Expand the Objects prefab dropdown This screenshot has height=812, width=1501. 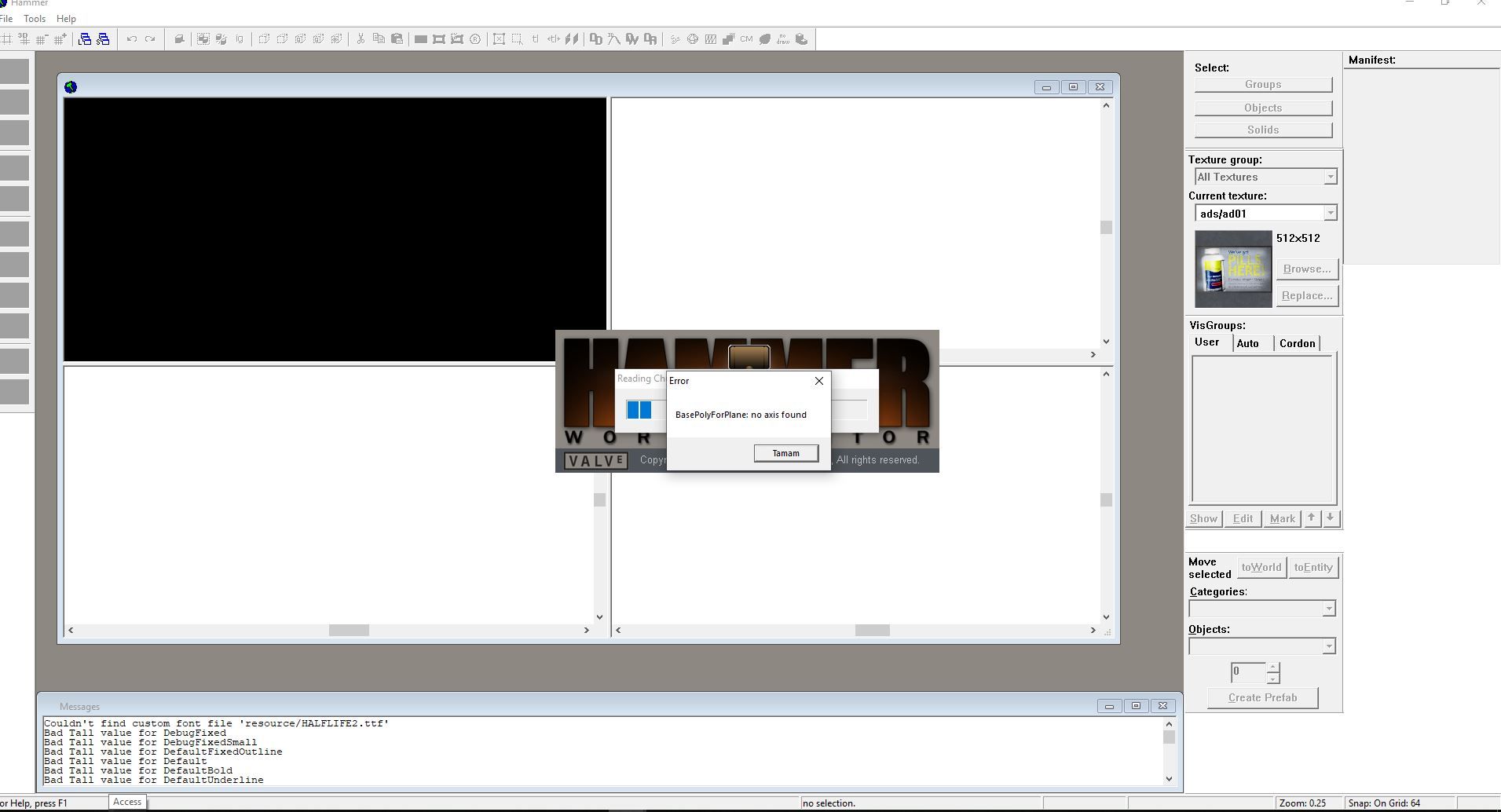(1329, 646)
